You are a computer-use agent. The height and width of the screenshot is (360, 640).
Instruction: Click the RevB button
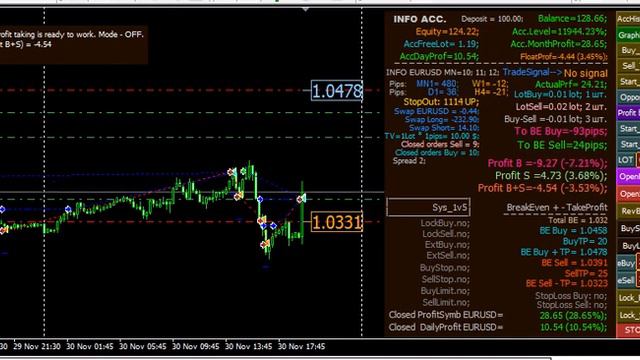[628, 211]
